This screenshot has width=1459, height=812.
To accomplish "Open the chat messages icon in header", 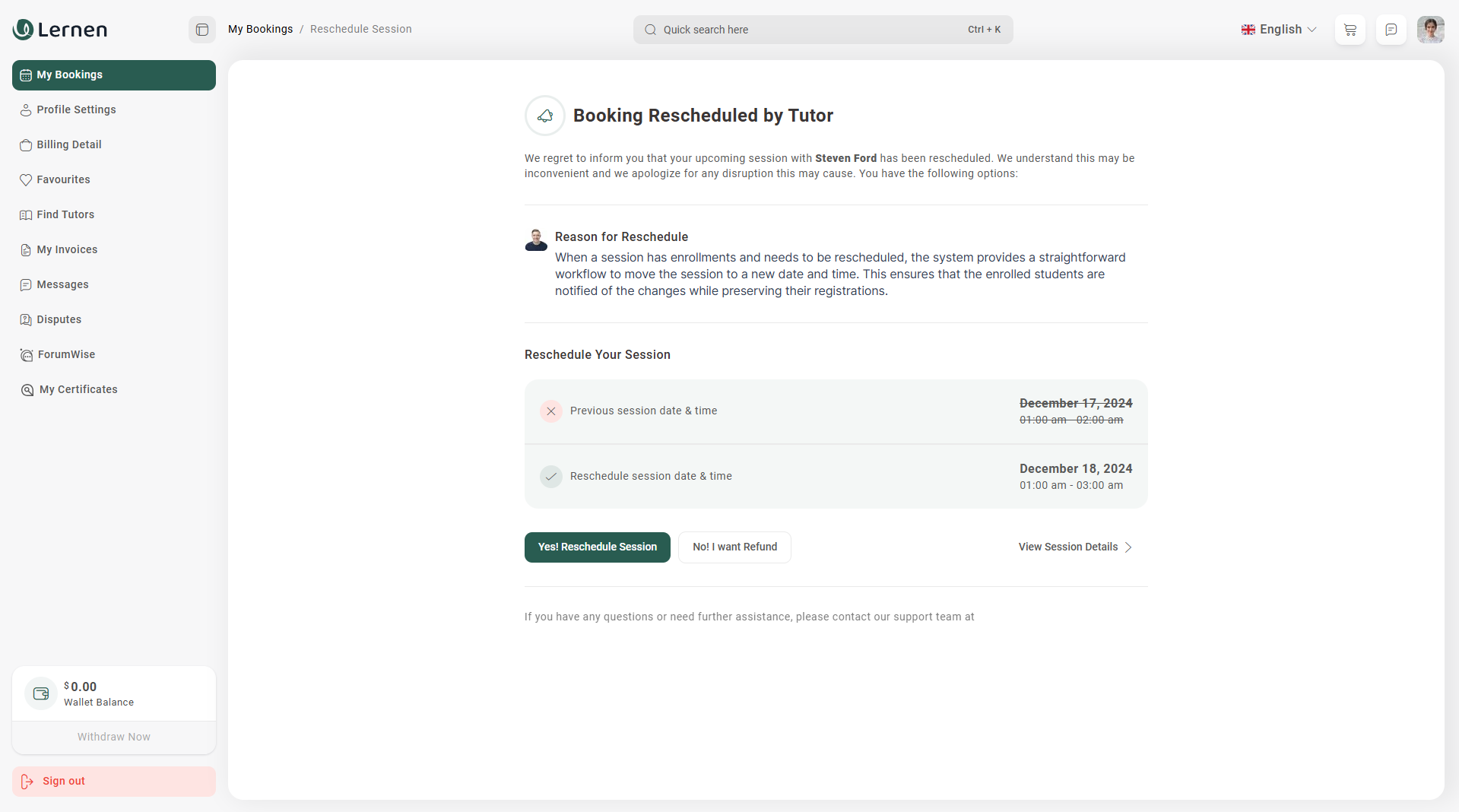I will [1391, 30].
